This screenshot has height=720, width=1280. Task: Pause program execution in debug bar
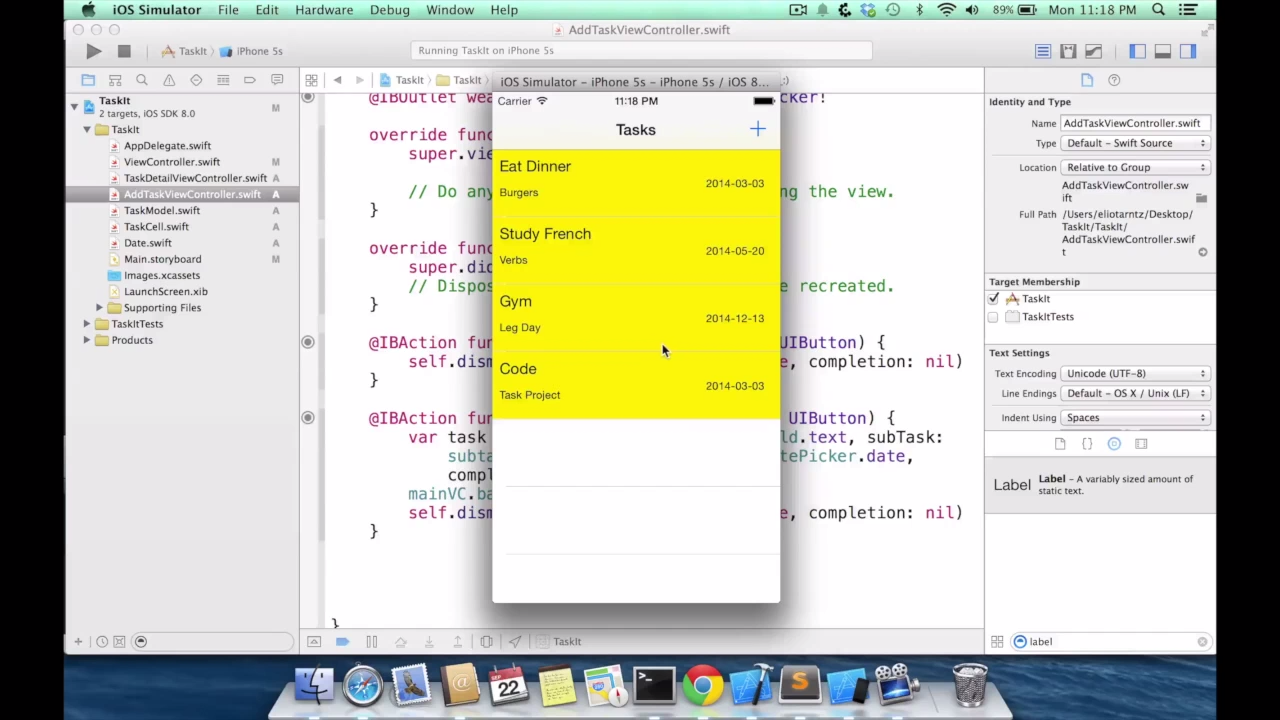click(x=371, y=642)
